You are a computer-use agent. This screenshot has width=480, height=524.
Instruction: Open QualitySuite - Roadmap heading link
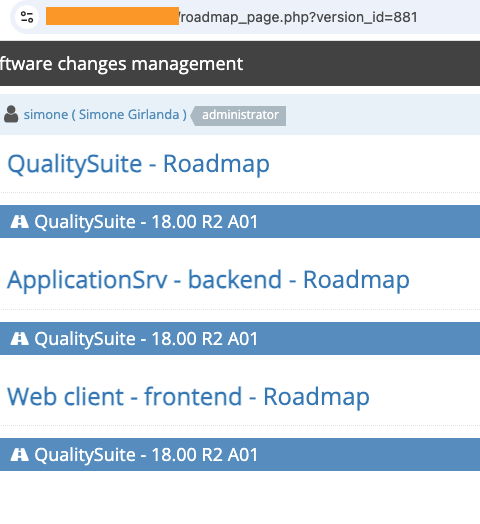tap(138, 164)
